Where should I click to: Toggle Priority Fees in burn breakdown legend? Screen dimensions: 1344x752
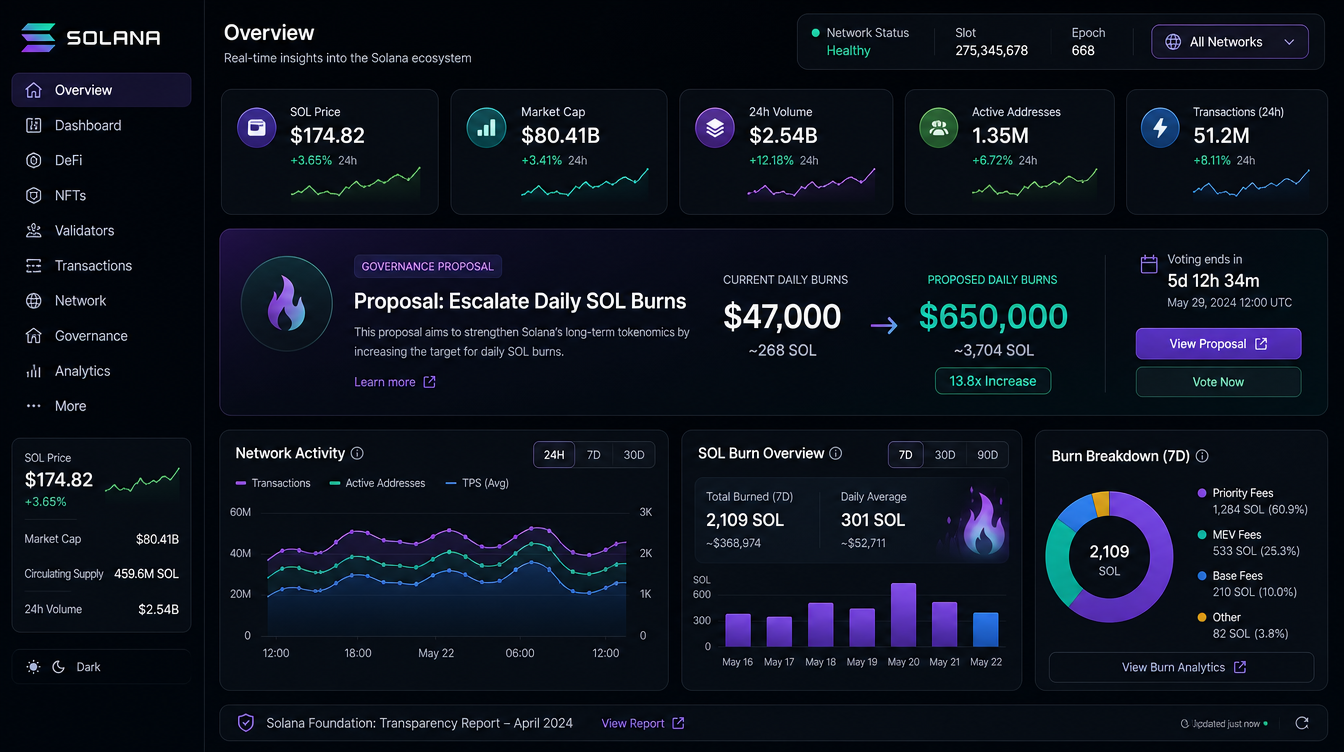pos(1251,502)
